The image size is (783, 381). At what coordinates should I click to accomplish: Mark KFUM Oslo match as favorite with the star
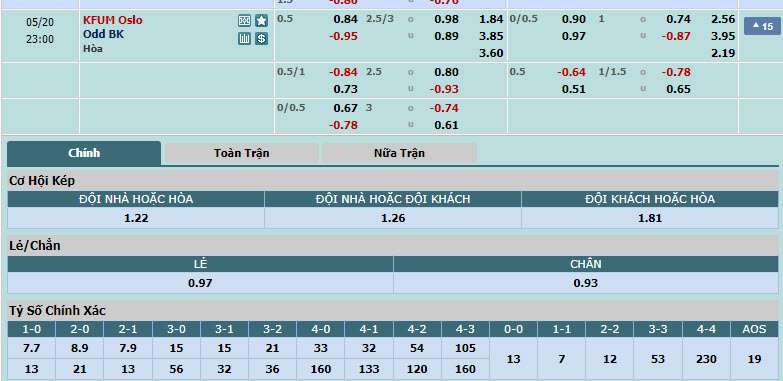[x=261, y=20]
